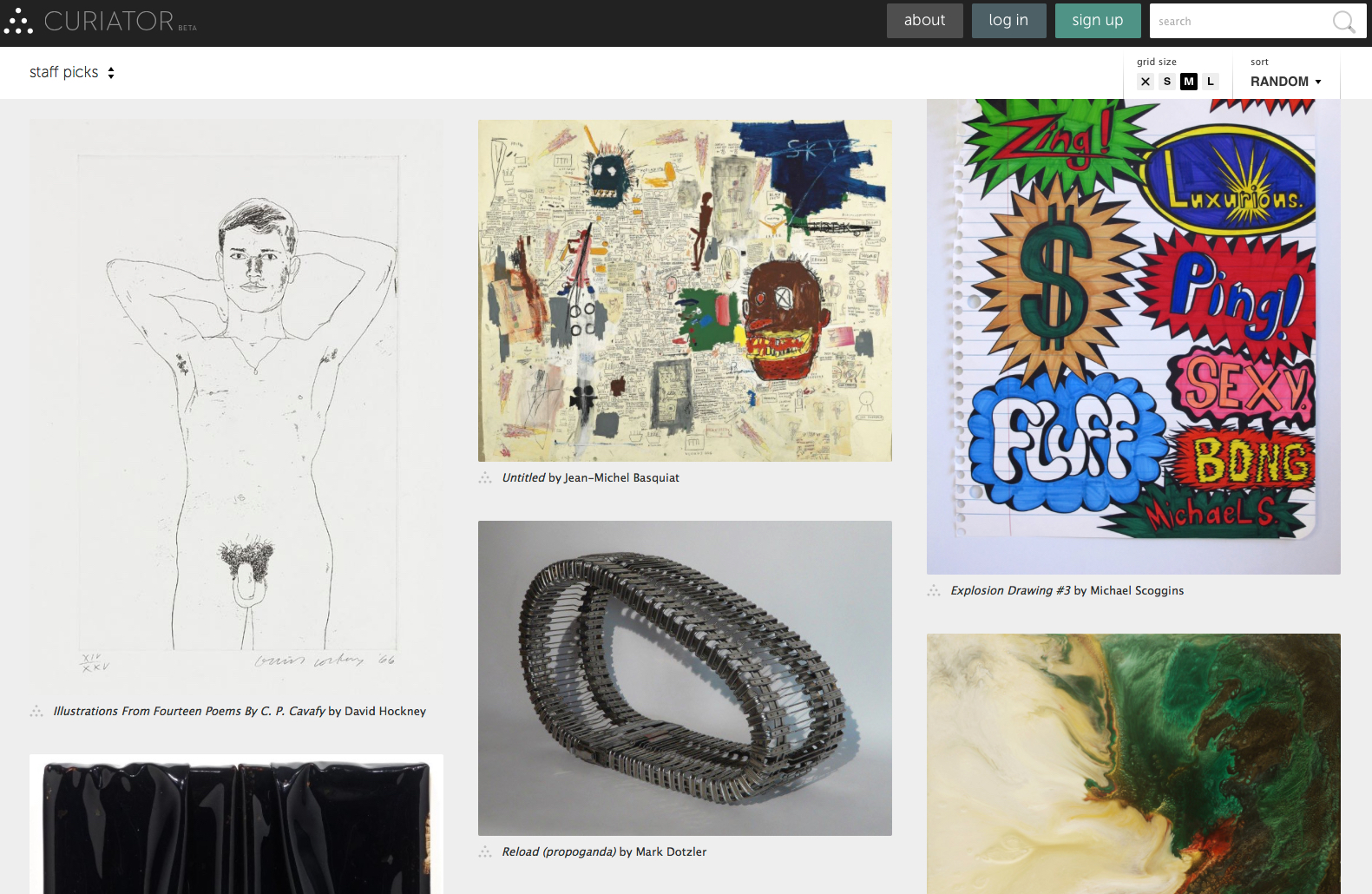Click the dots icon beside the Reload (propoganda) caption
The width and height of the screenshot is (1372, 894).
pyautogui.click(x=485, y=852)
